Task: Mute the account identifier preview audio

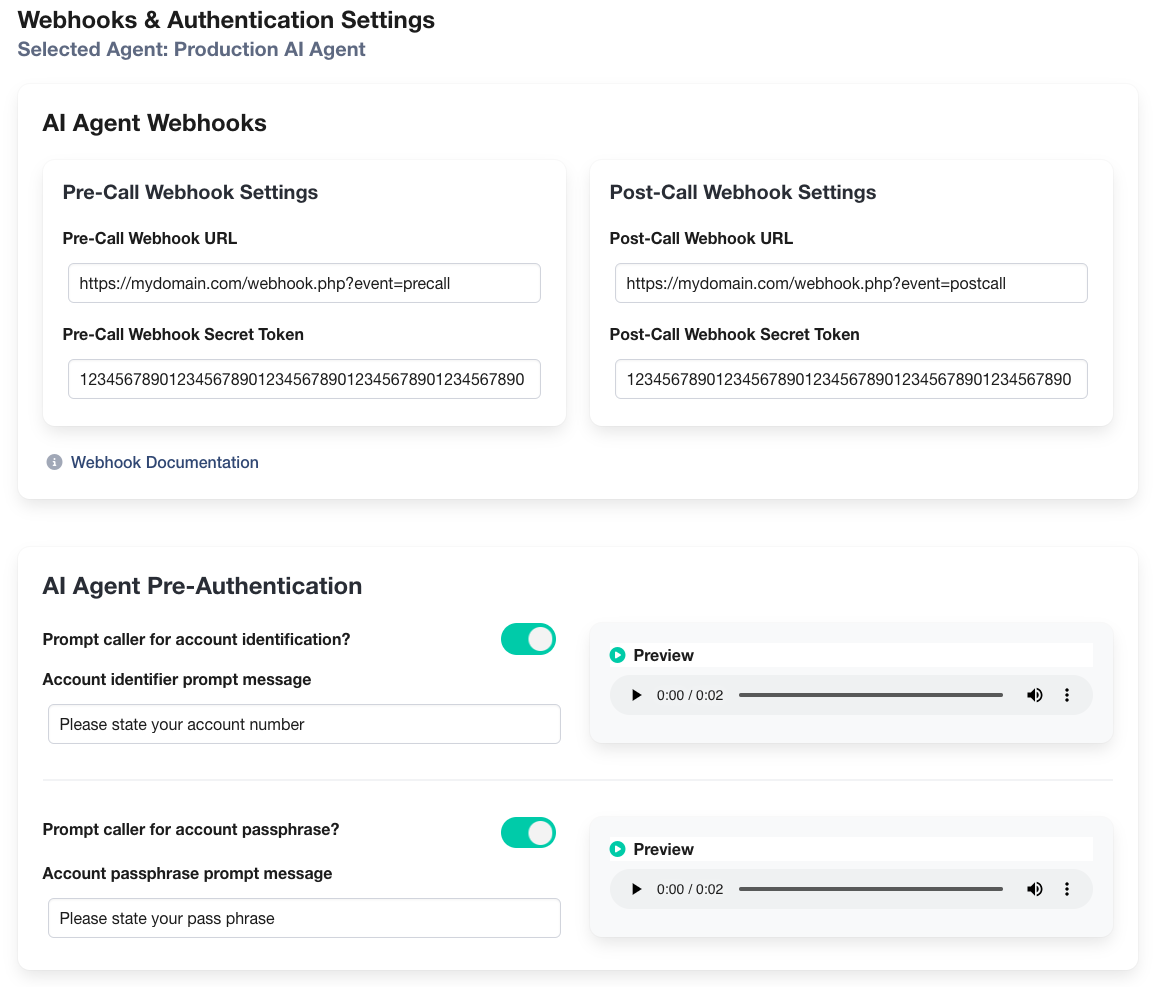Action: tap(1035, 694)
